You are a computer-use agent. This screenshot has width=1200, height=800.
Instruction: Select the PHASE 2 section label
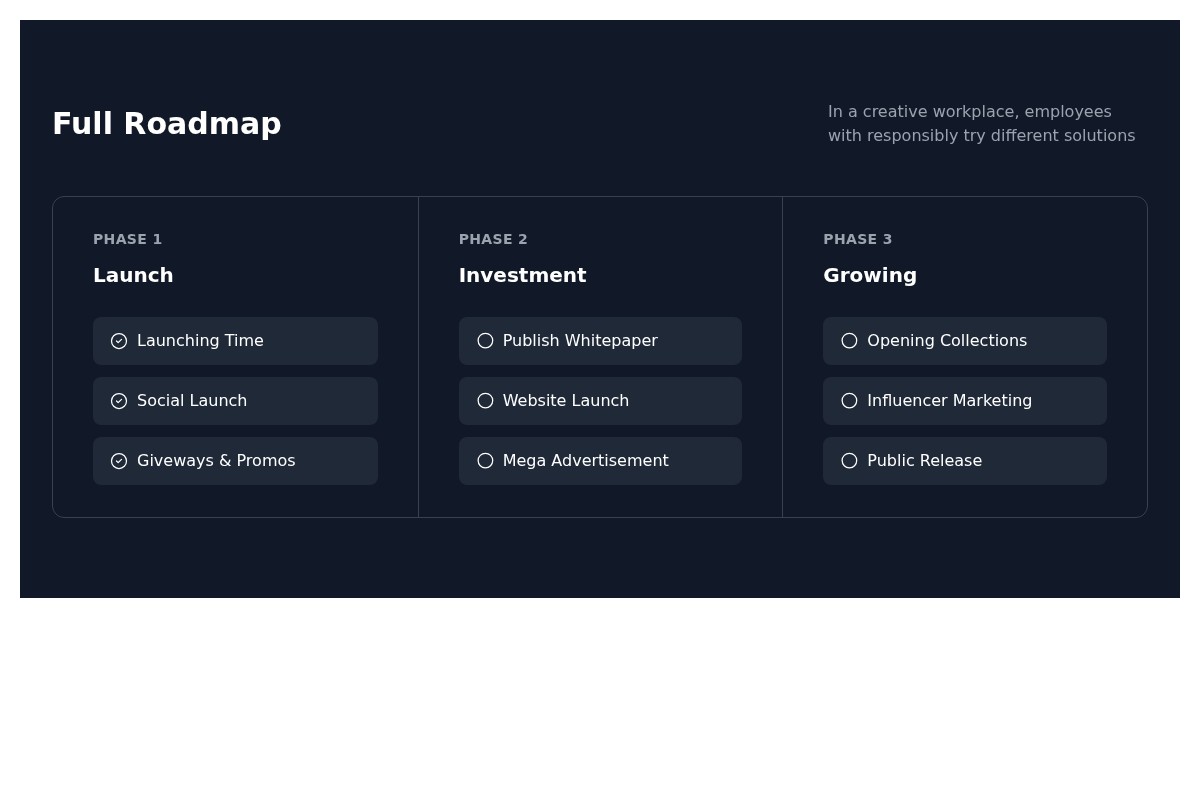[x=493, y=239]
